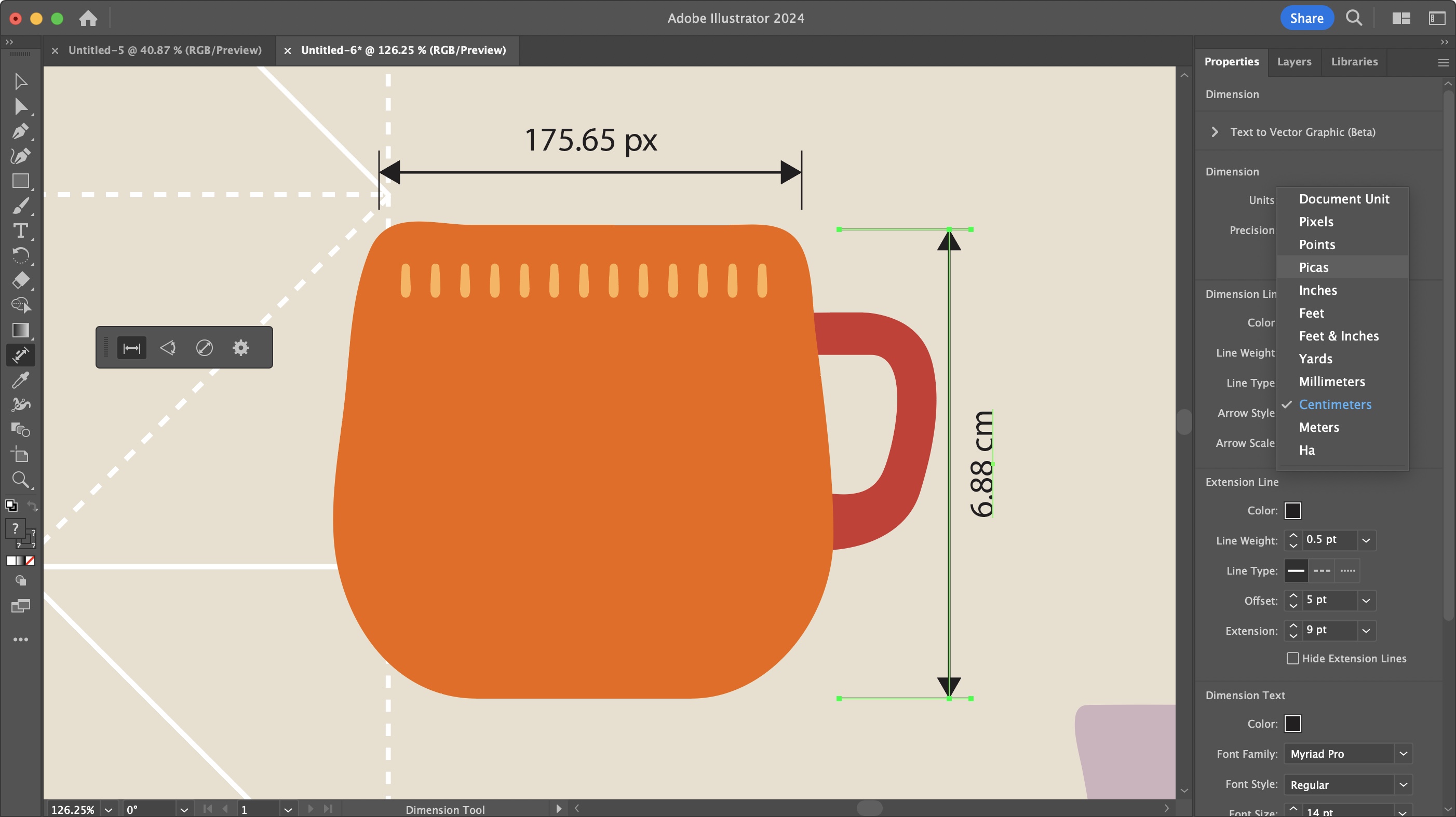1456x817 pixels.
Task: Open the Line Weight 0.5 pt dropdown
Action: pyautogui.click(x=1367, y=540)
